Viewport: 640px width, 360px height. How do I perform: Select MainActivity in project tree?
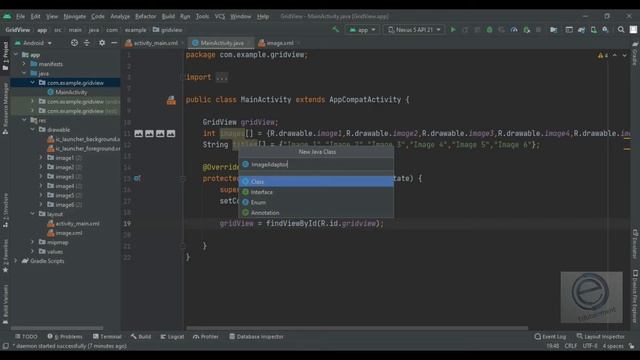tap(71, 92)
